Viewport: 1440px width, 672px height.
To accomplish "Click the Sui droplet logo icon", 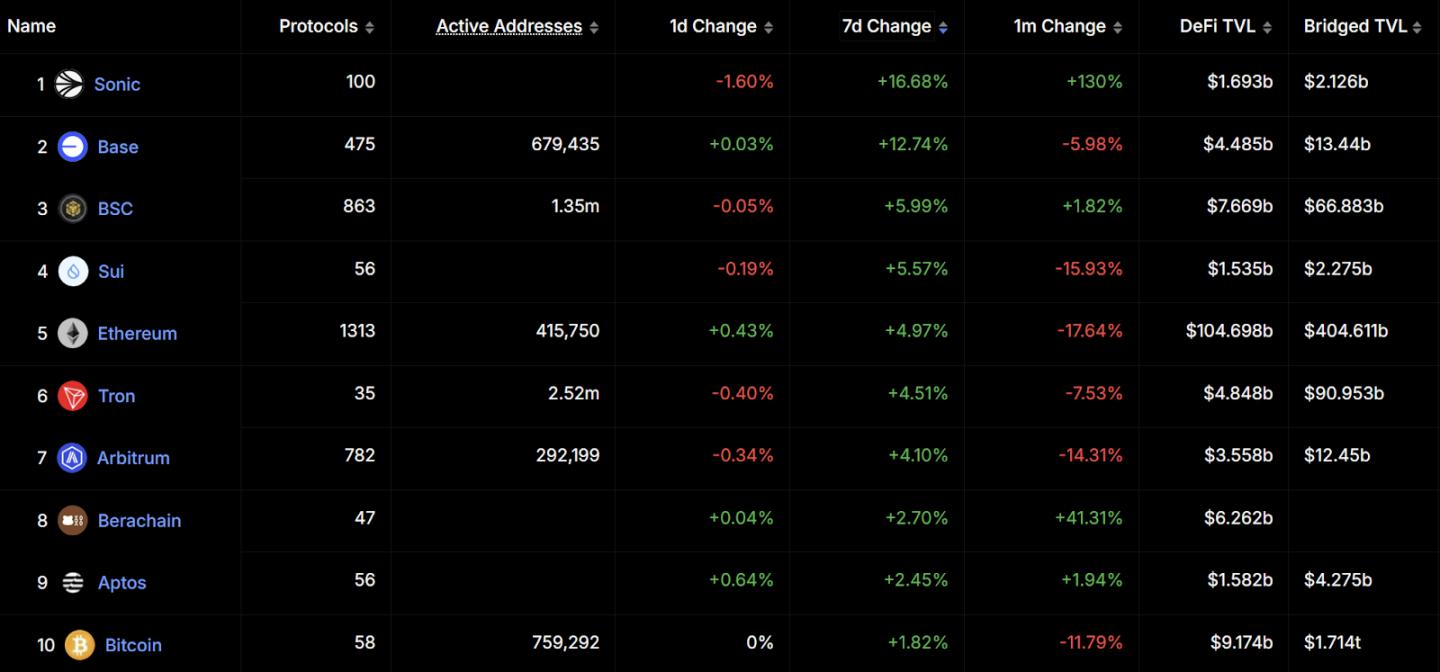I will 73,271.
